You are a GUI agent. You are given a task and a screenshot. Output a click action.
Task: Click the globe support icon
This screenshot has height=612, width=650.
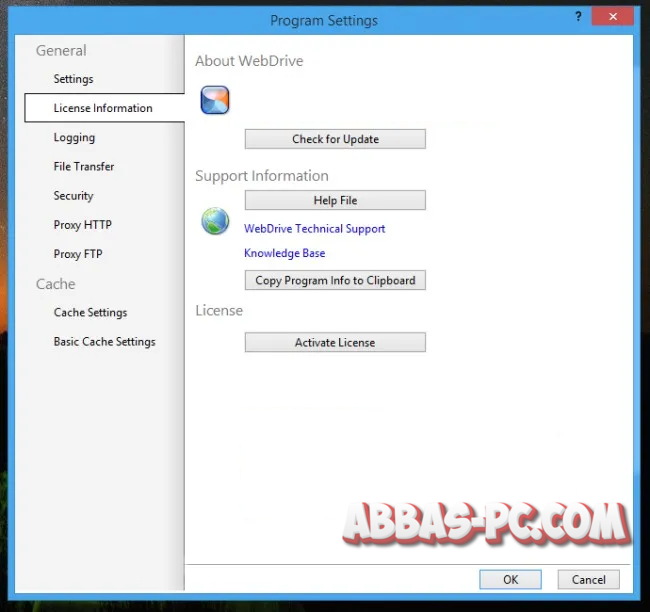click(215, 221)
